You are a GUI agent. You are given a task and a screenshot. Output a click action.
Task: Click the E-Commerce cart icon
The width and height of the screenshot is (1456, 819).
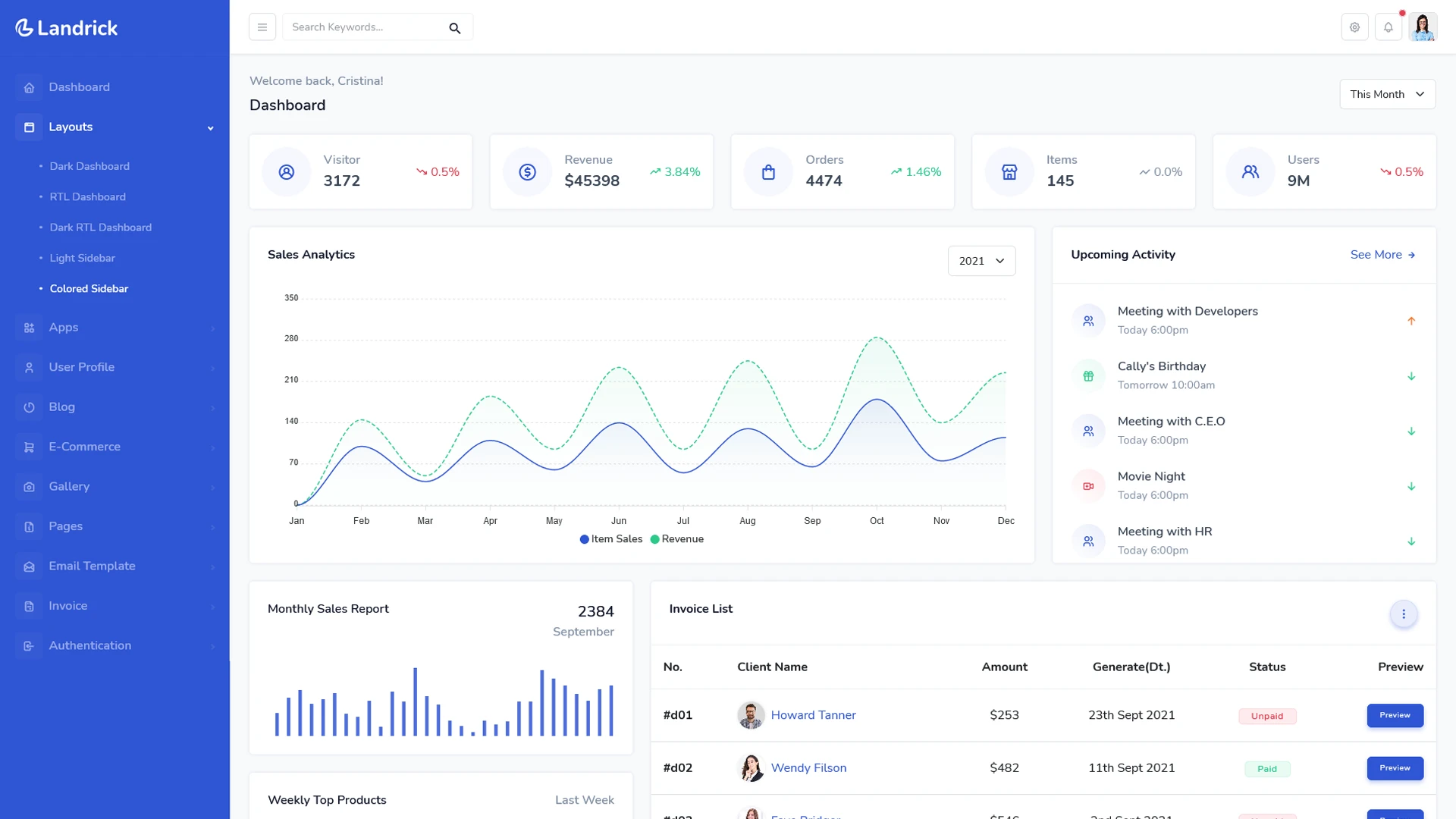29,447
